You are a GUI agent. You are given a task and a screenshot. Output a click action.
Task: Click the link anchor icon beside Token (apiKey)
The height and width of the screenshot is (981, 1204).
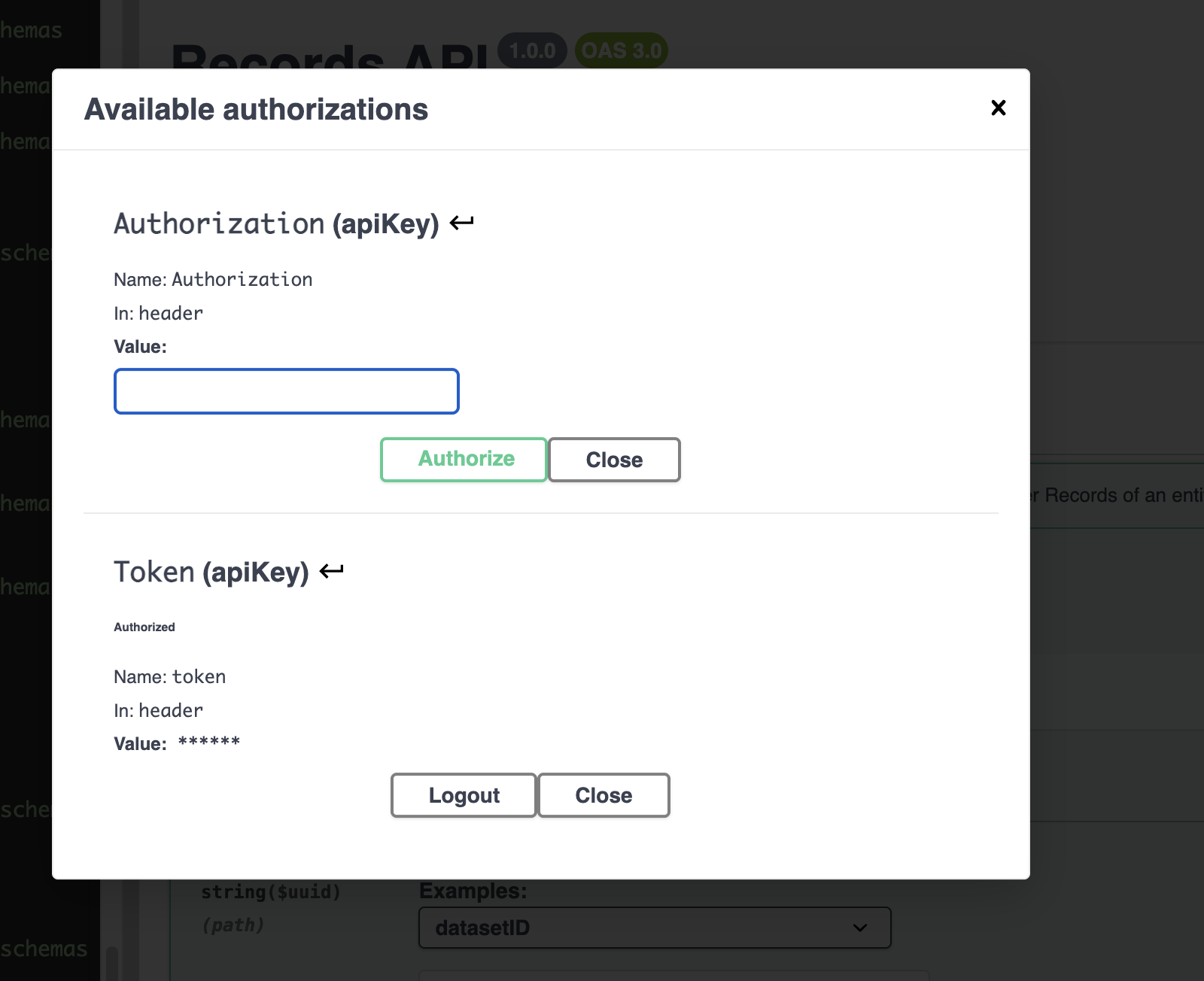click(x=330, y=570)
